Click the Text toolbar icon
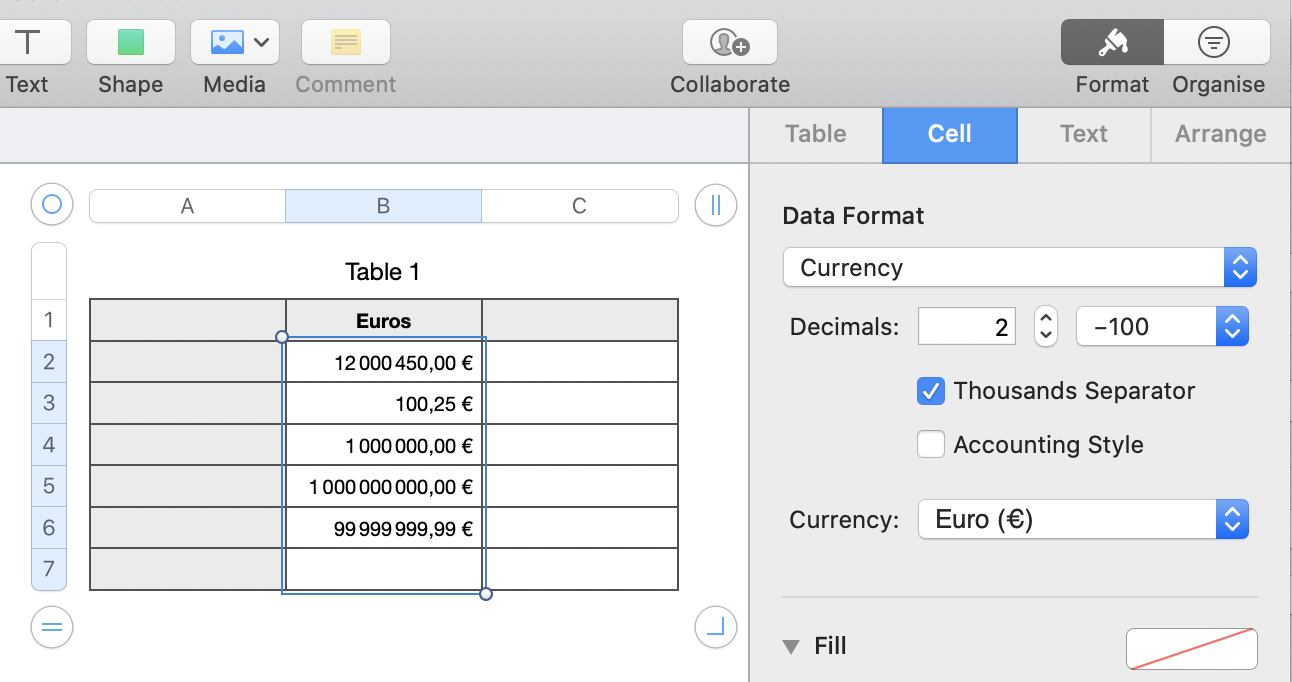Viewport: 1292px width, 682px height. (x=27, y=42)
